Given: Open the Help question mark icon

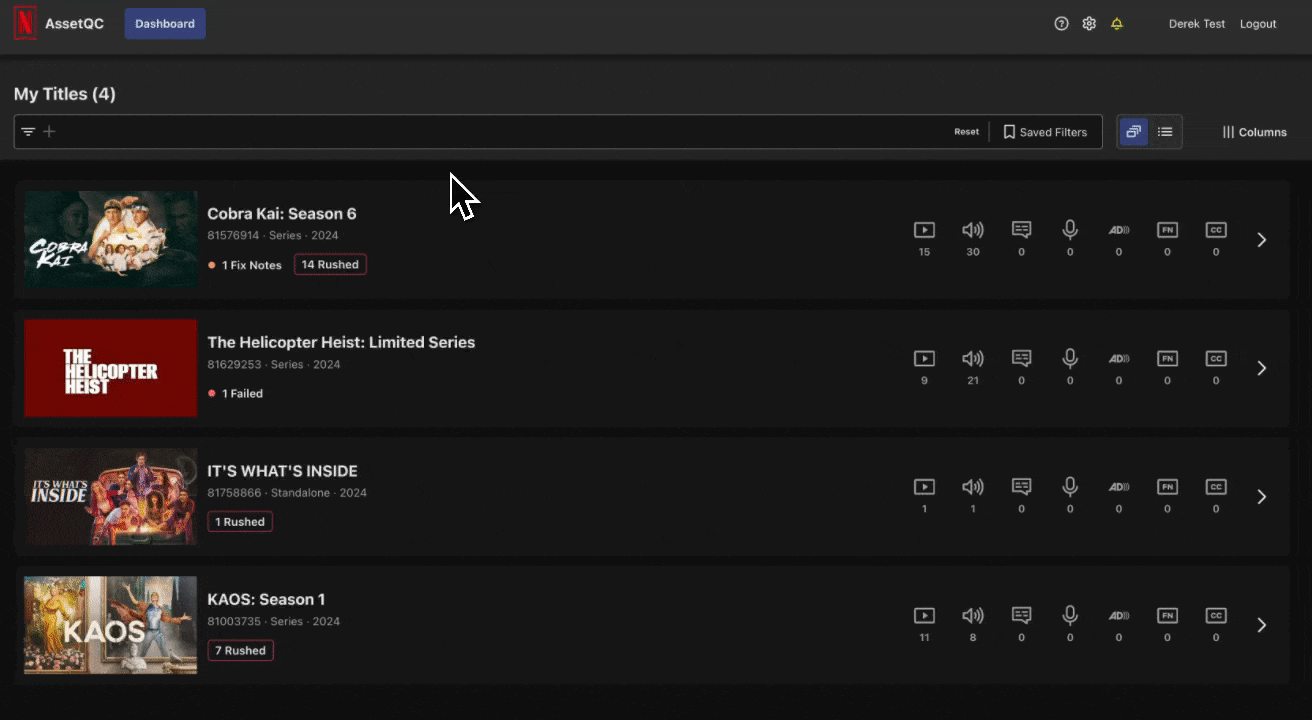Looking at the screenshot, I should (x=1062, y=24).
